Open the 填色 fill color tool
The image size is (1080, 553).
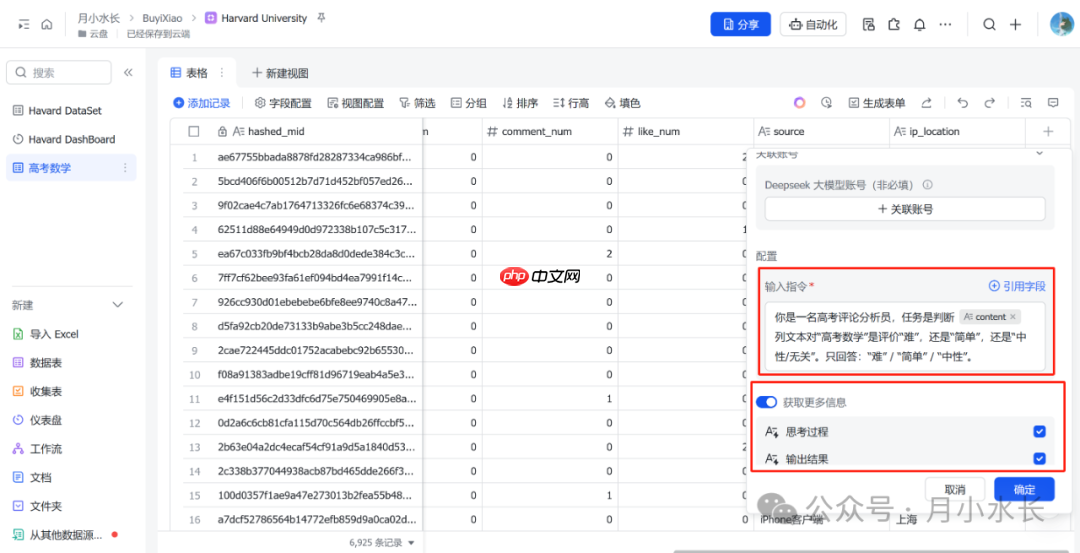[623, 103]
